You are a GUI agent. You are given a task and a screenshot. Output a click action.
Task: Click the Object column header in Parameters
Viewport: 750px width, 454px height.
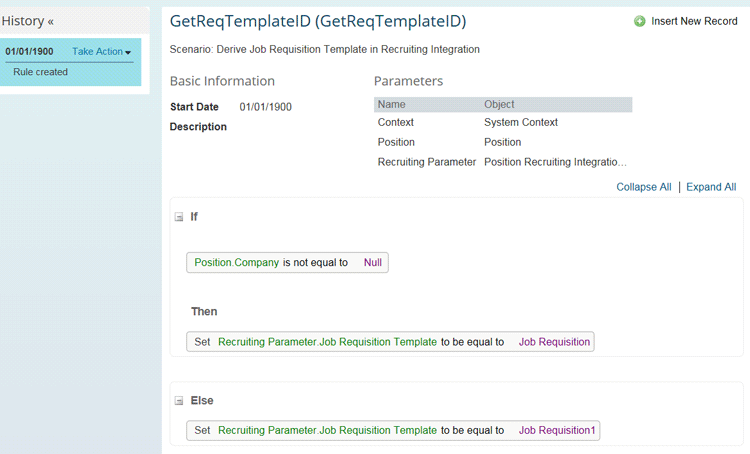pyautogui.click(x=500, y=104)
